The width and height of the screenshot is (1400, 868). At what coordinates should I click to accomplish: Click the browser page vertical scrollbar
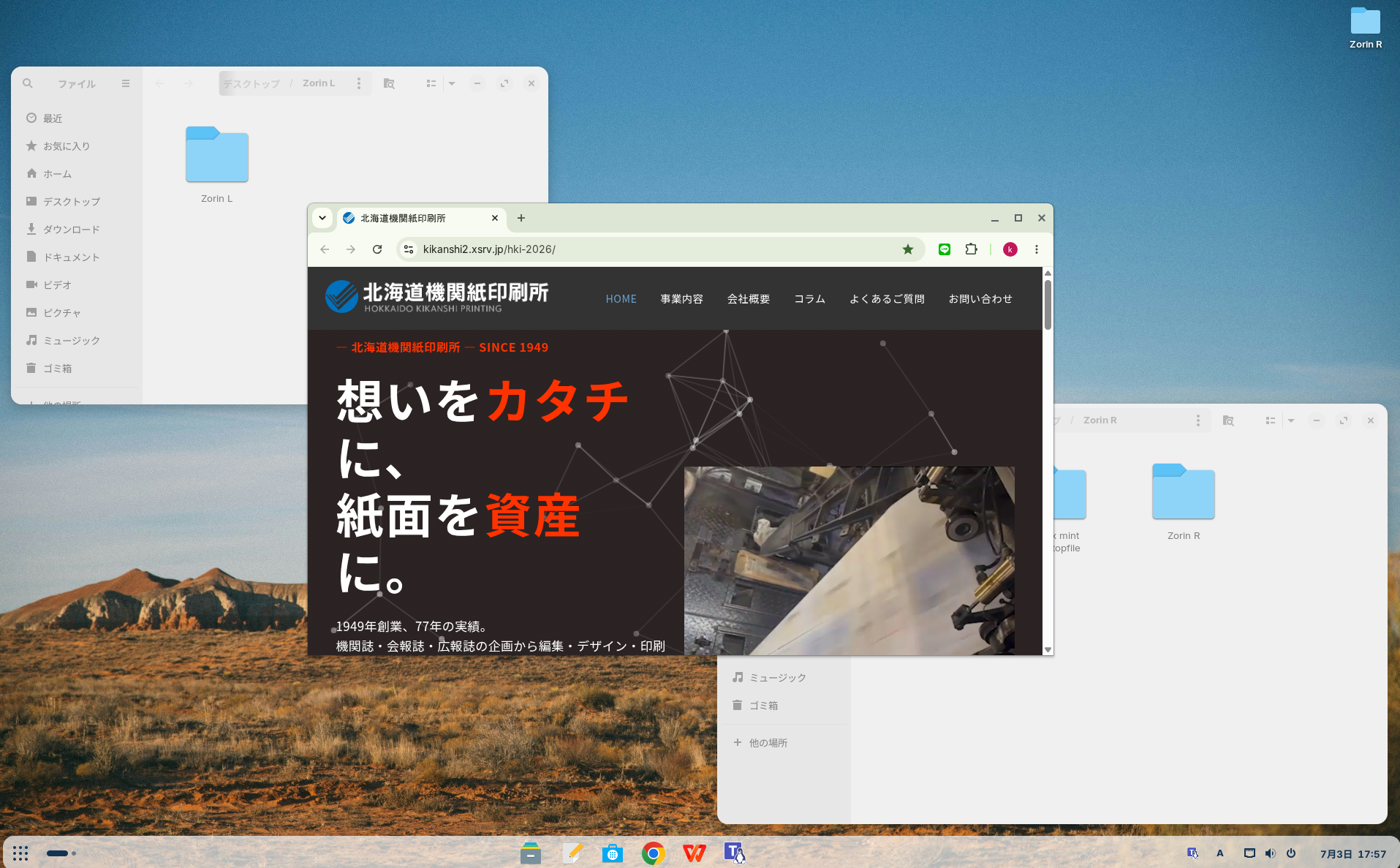click(1048, 304)
